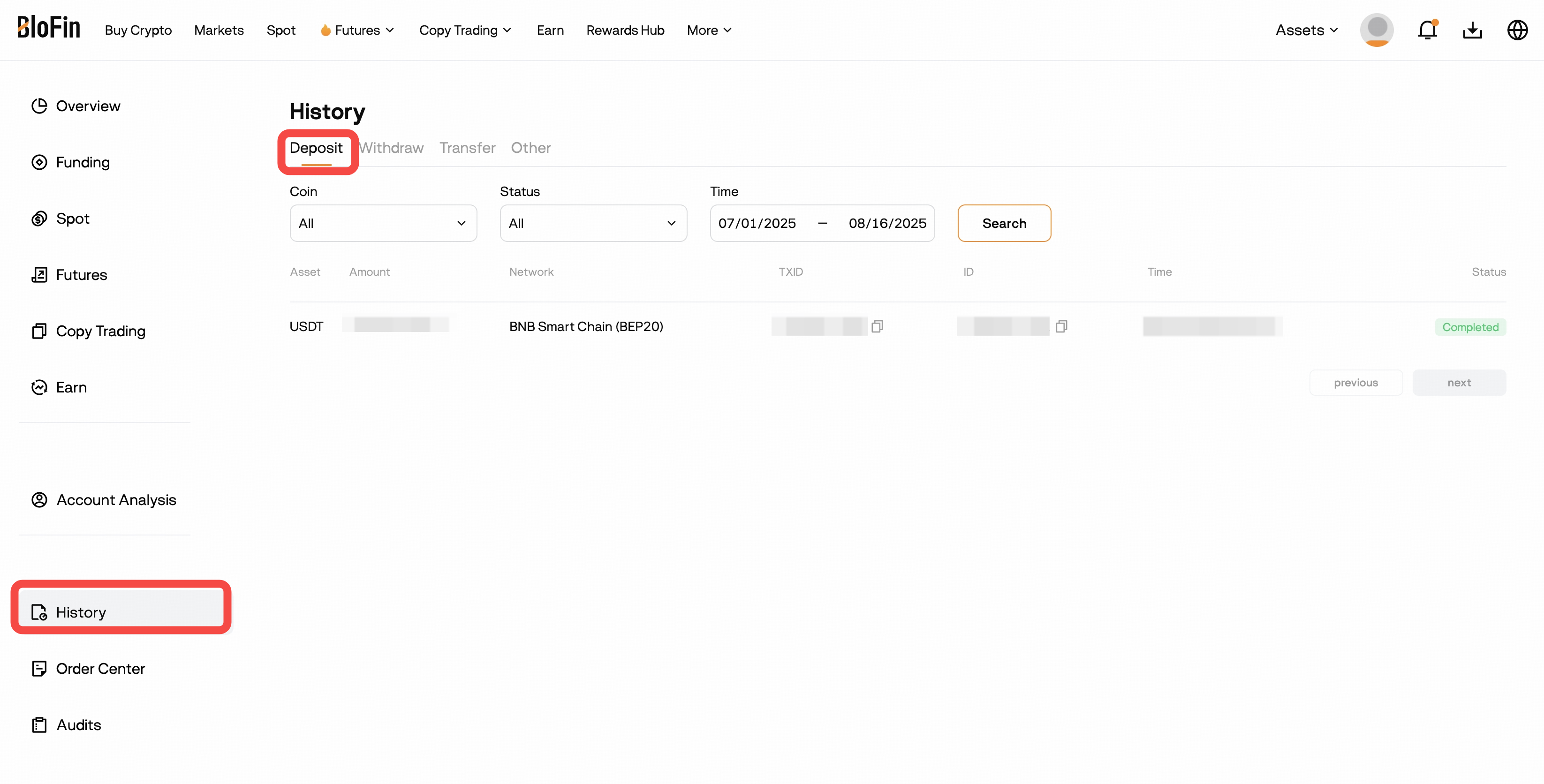This screenshot has height=784, width=1544.
Task: Copy the deposit ID using its copy icon
Action: 1062,326
